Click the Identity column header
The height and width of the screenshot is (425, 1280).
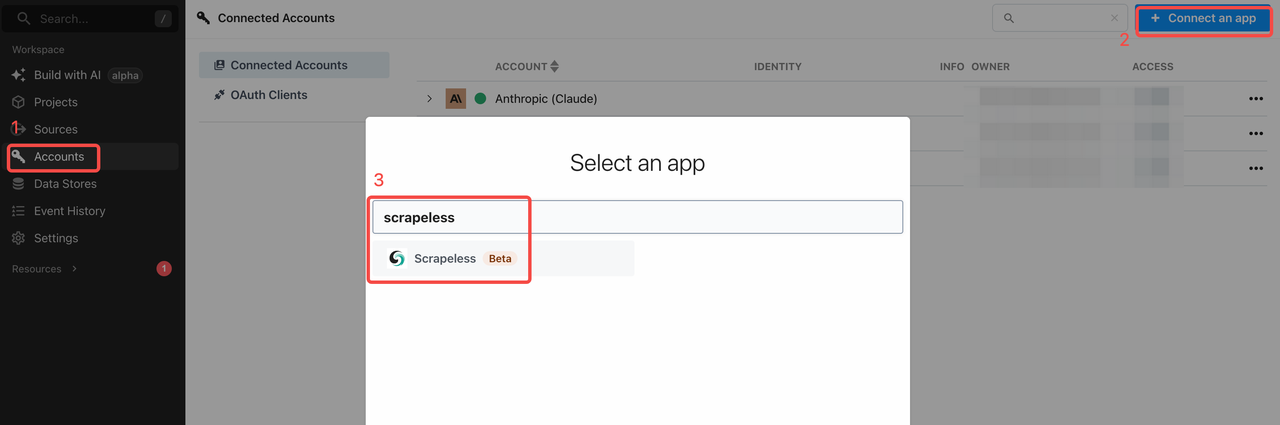(778, 67)
